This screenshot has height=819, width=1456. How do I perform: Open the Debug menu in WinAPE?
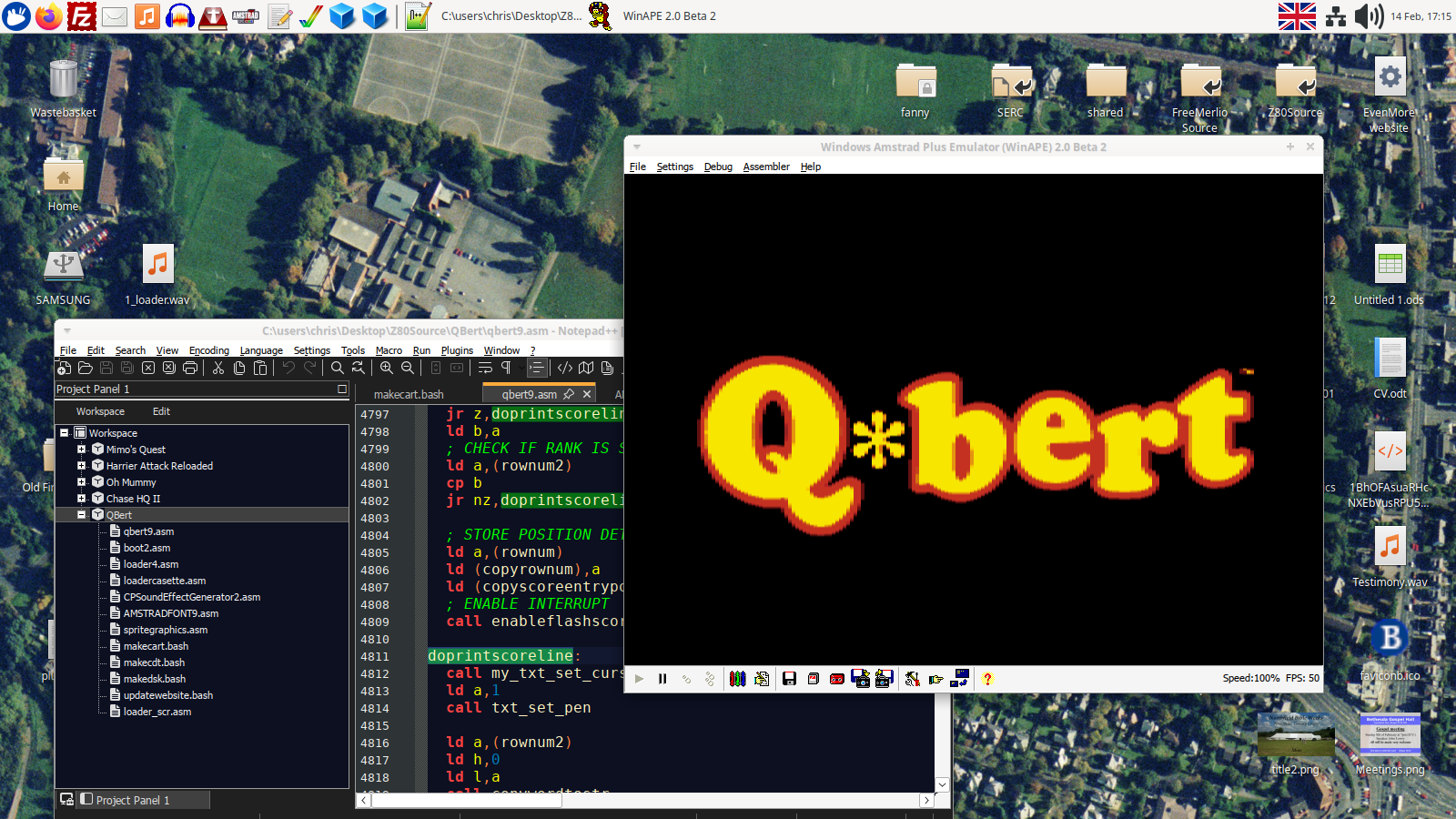point(718,167)
